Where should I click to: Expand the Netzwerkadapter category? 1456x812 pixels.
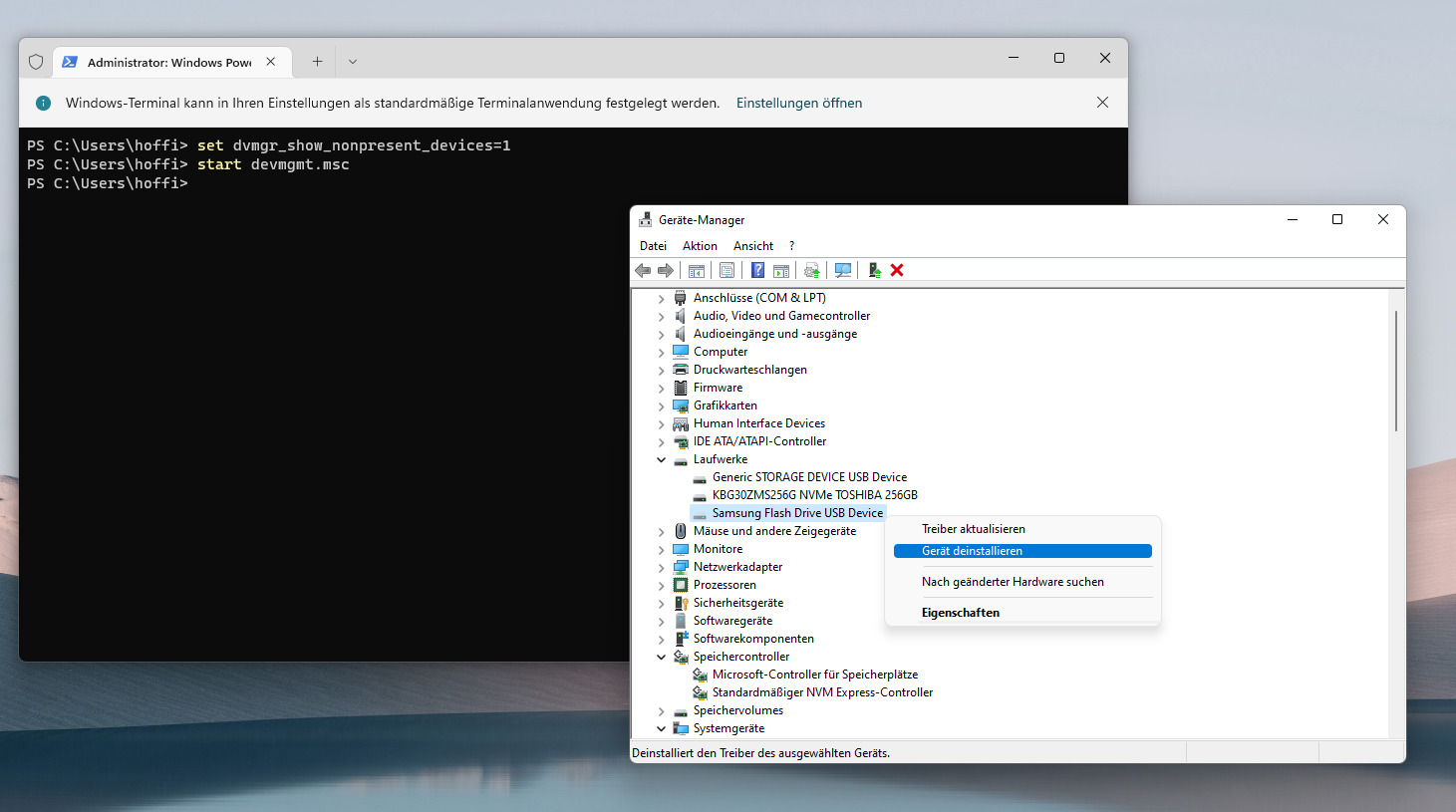pos(661,567)
